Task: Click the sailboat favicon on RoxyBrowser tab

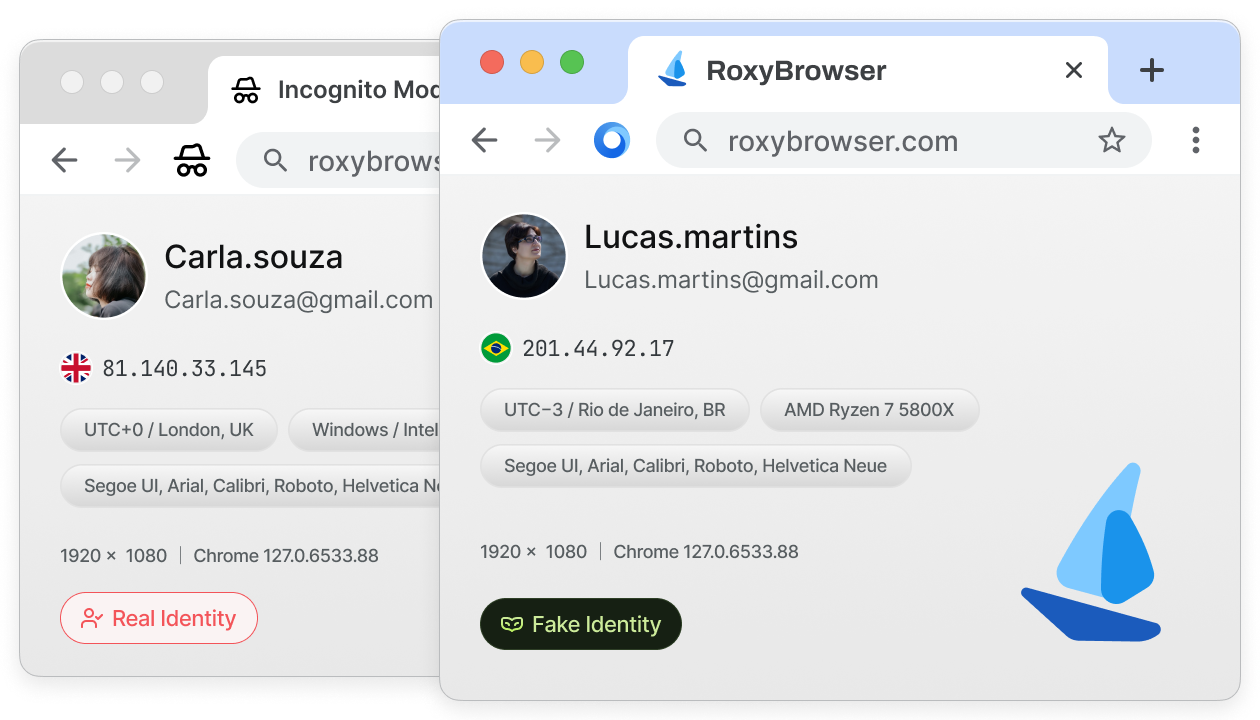Action: click(673, 69)
